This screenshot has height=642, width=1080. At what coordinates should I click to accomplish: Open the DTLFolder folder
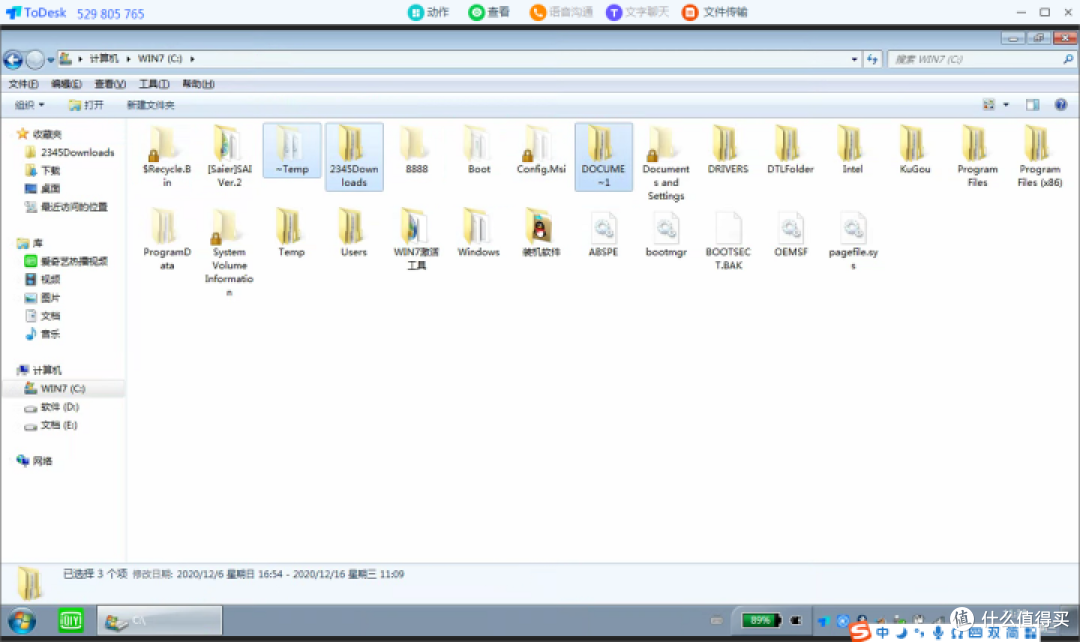(790, 149)
